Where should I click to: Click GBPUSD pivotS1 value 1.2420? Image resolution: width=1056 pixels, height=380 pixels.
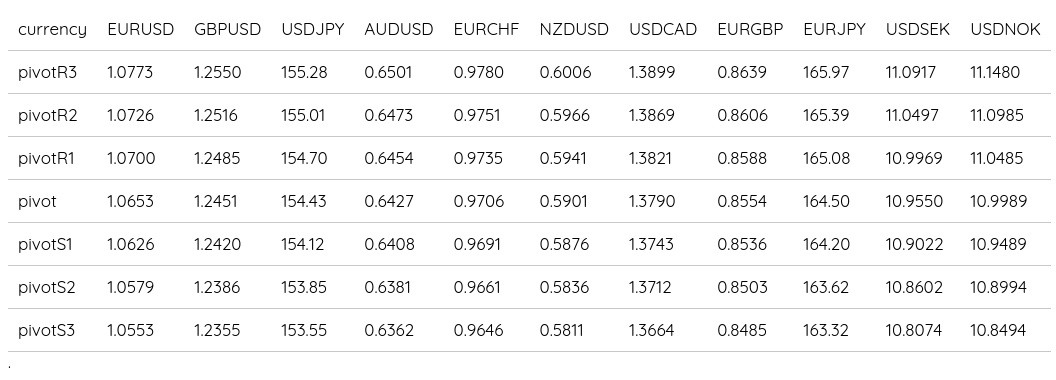(218, 245)
